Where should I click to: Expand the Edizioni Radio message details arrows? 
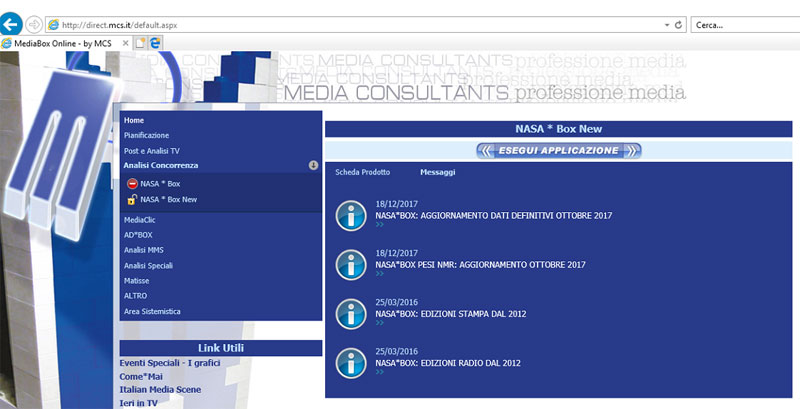(380, 372)
